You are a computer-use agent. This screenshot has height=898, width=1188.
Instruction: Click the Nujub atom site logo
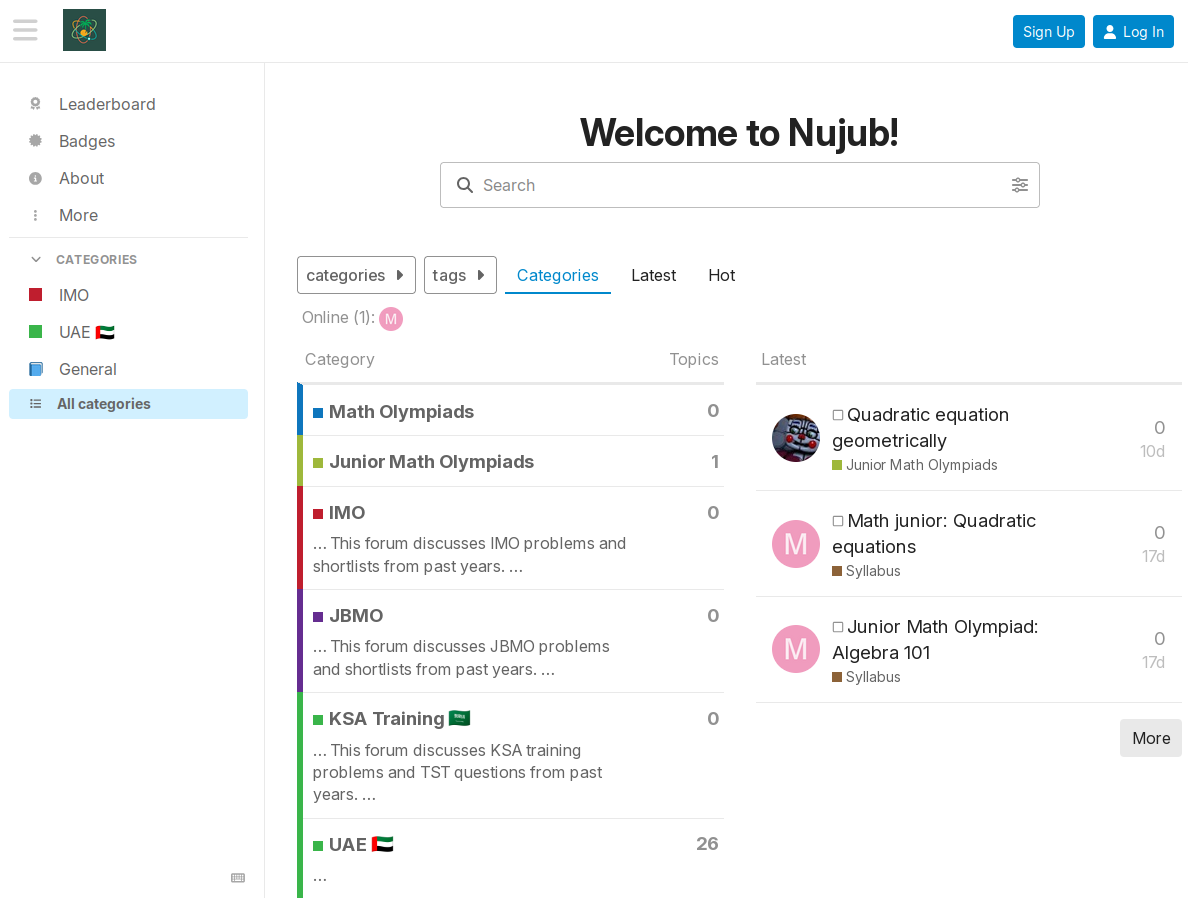(84, 30)
